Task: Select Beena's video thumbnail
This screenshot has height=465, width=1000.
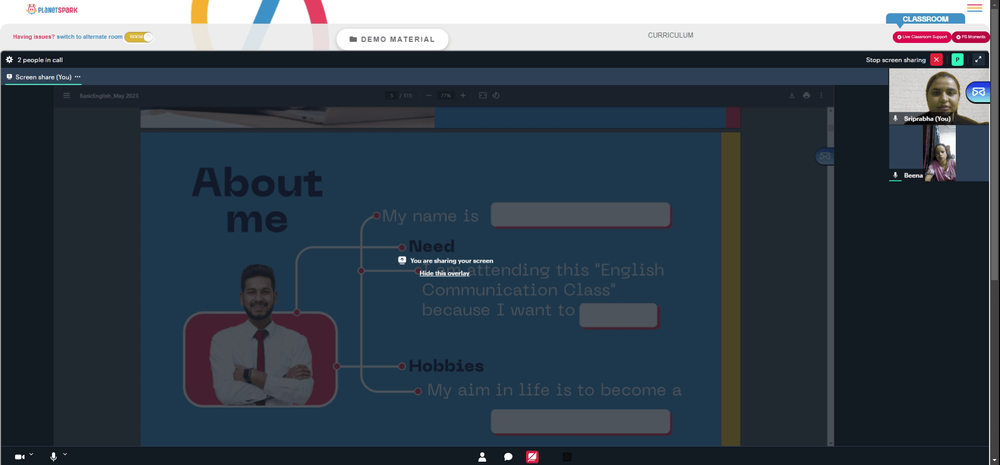Action: pyautogui.click(x=938, y=152)
